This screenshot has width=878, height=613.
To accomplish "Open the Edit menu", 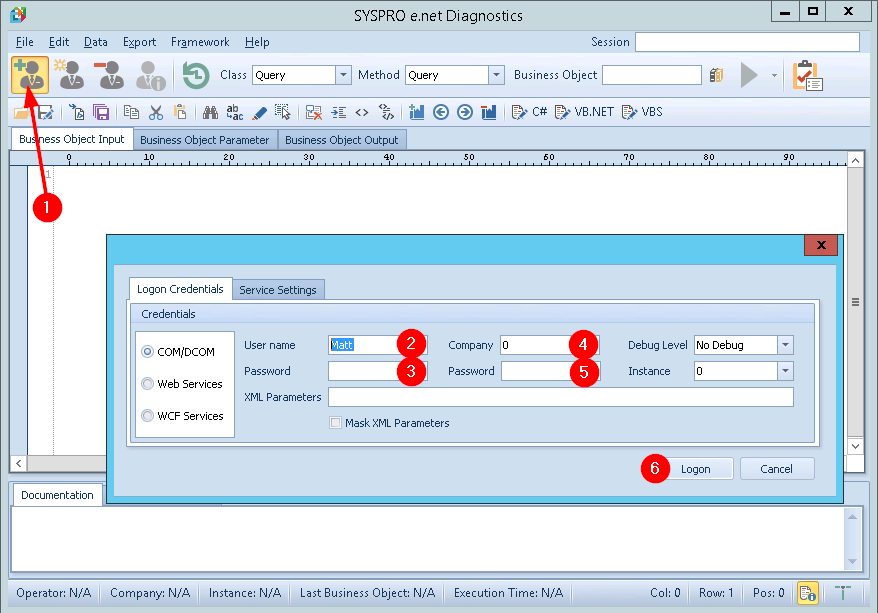I will [59, 42].
